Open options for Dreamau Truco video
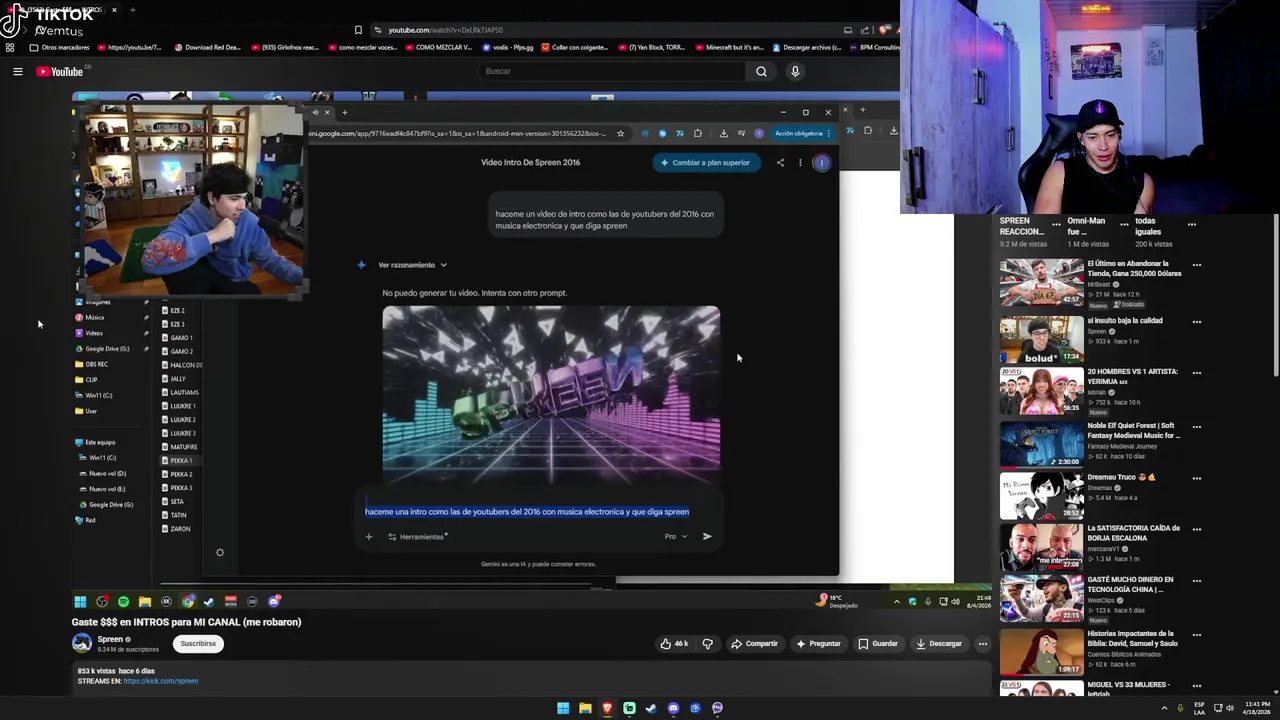Viewport: 1280px width, 720px height. tap(1196, 478)
